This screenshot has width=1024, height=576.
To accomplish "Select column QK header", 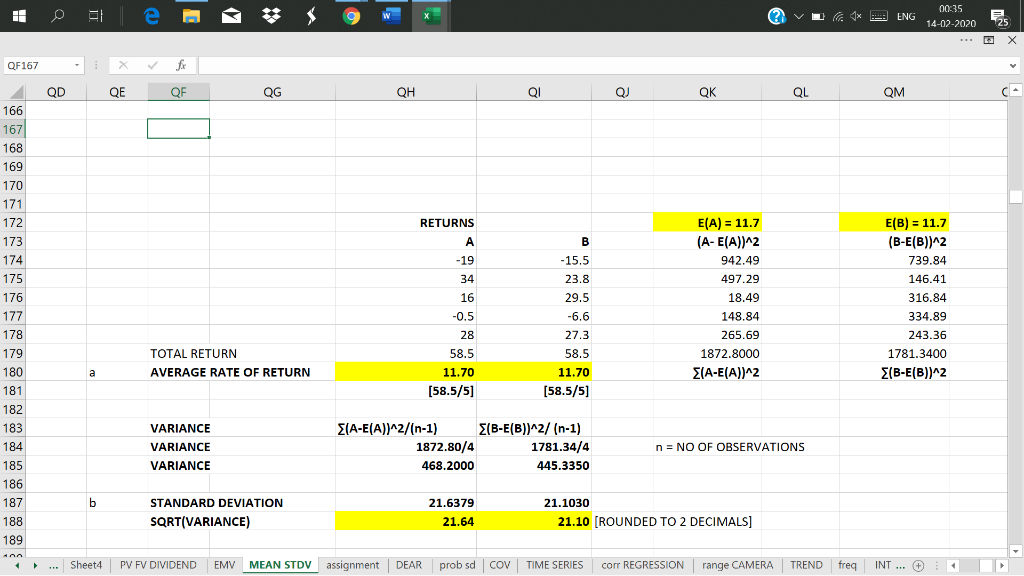I will click(x=707, y=92).
